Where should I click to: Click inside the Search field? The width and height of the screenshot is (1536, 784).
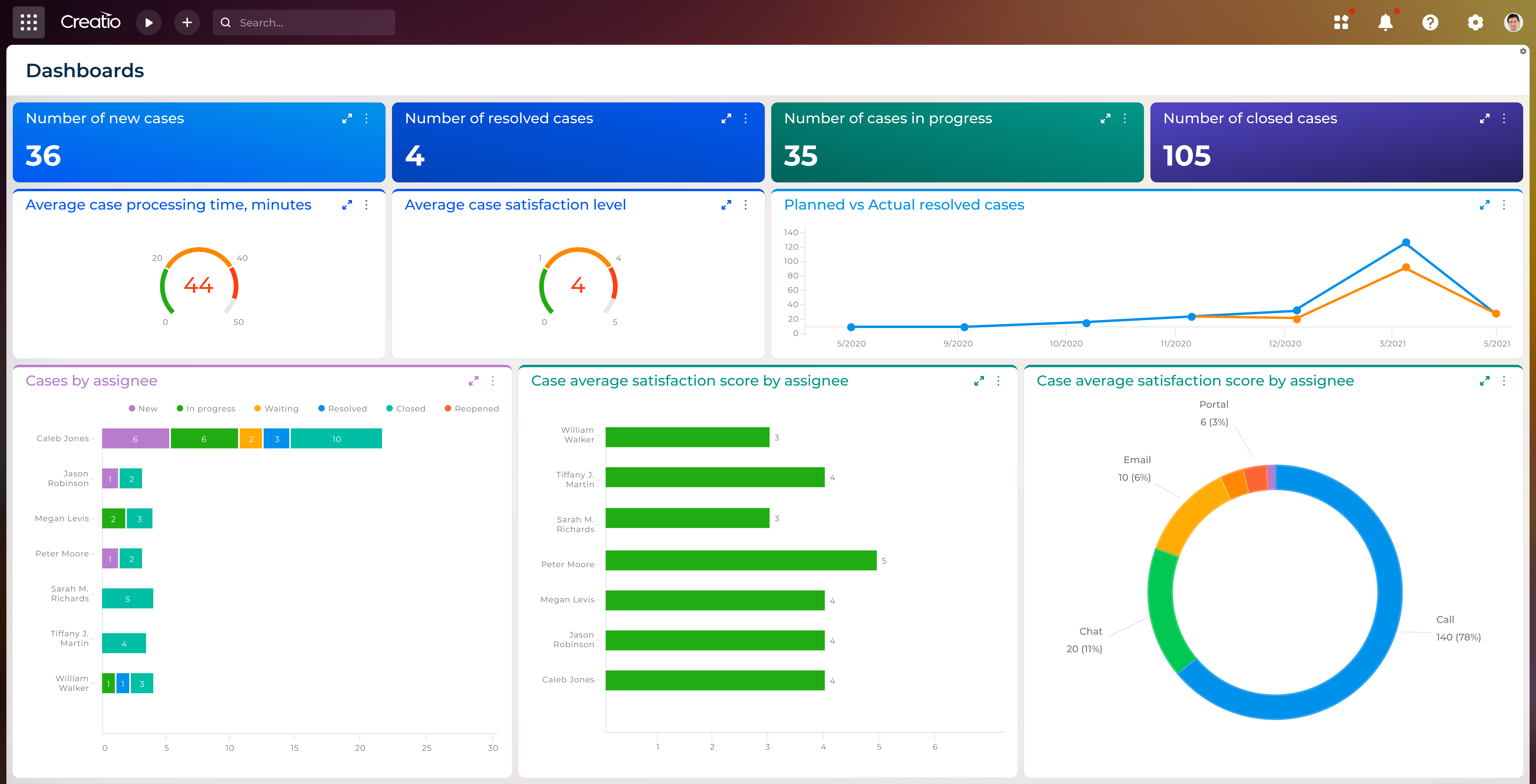(304, 22)
